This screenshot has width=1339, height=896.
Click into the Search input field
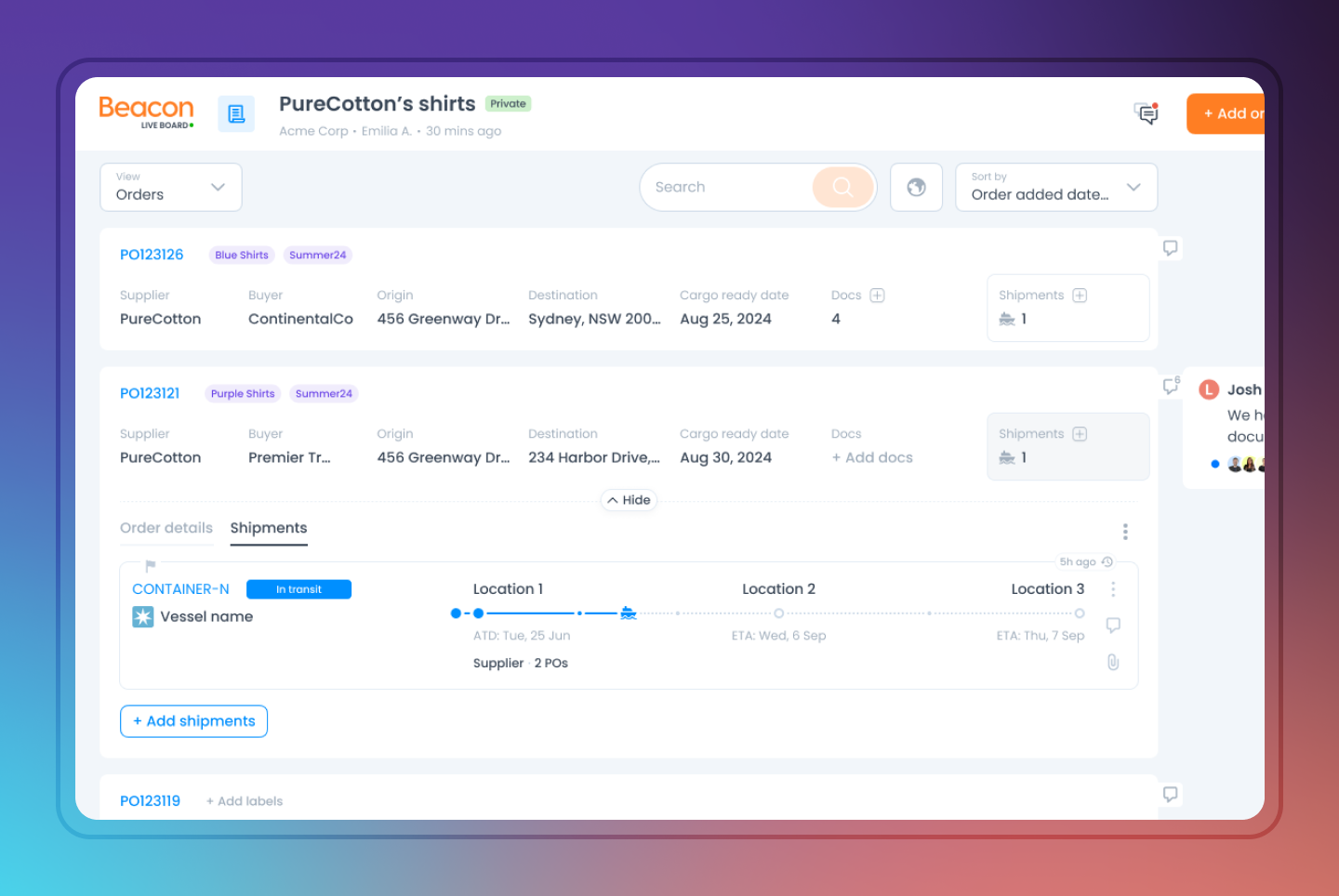[x=725, y=187]
